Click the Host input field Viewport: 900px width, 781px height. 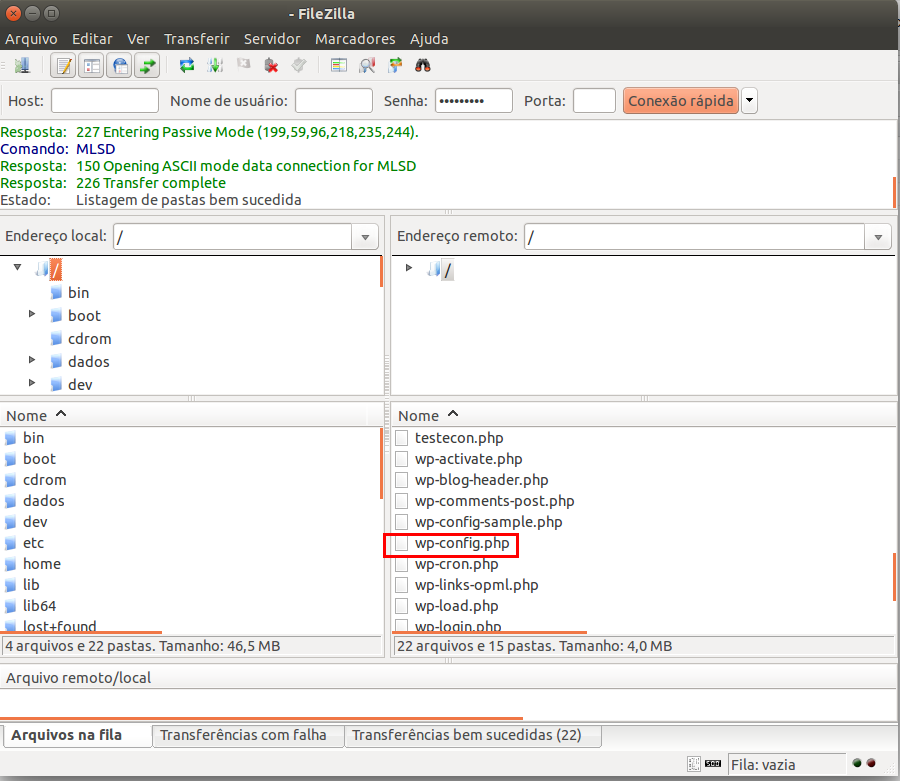click(105, 101)
